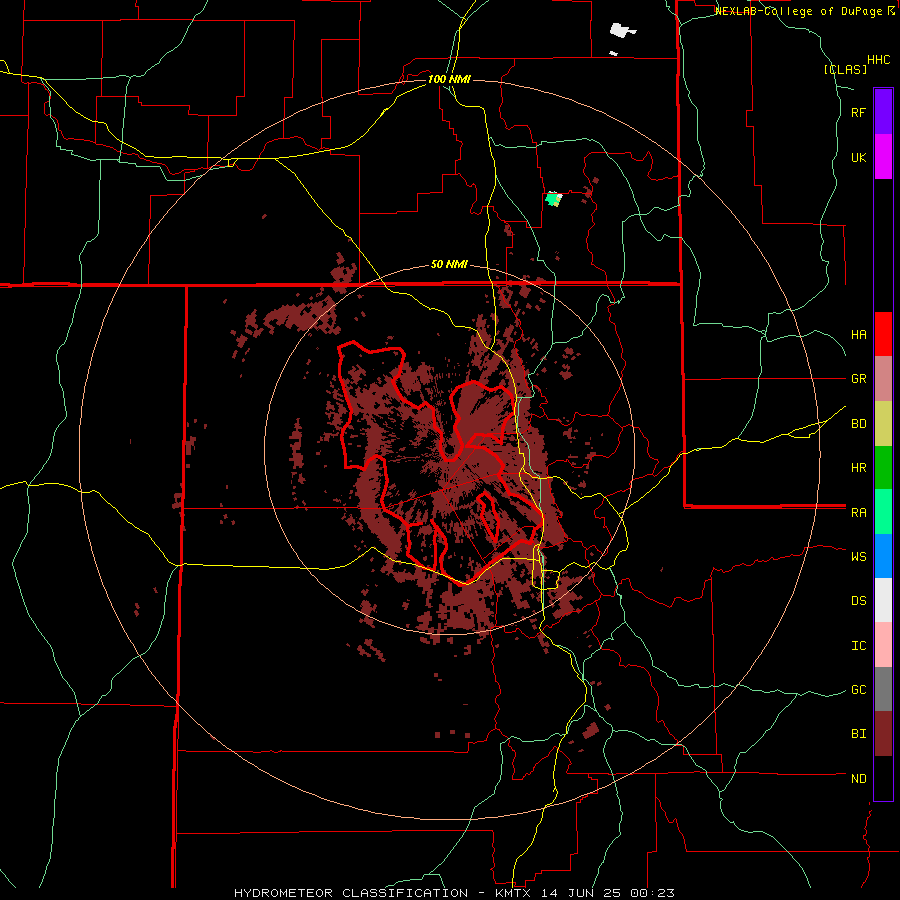Click the NEXLAB-College of DuPage credit text

(x=800, y=11)
